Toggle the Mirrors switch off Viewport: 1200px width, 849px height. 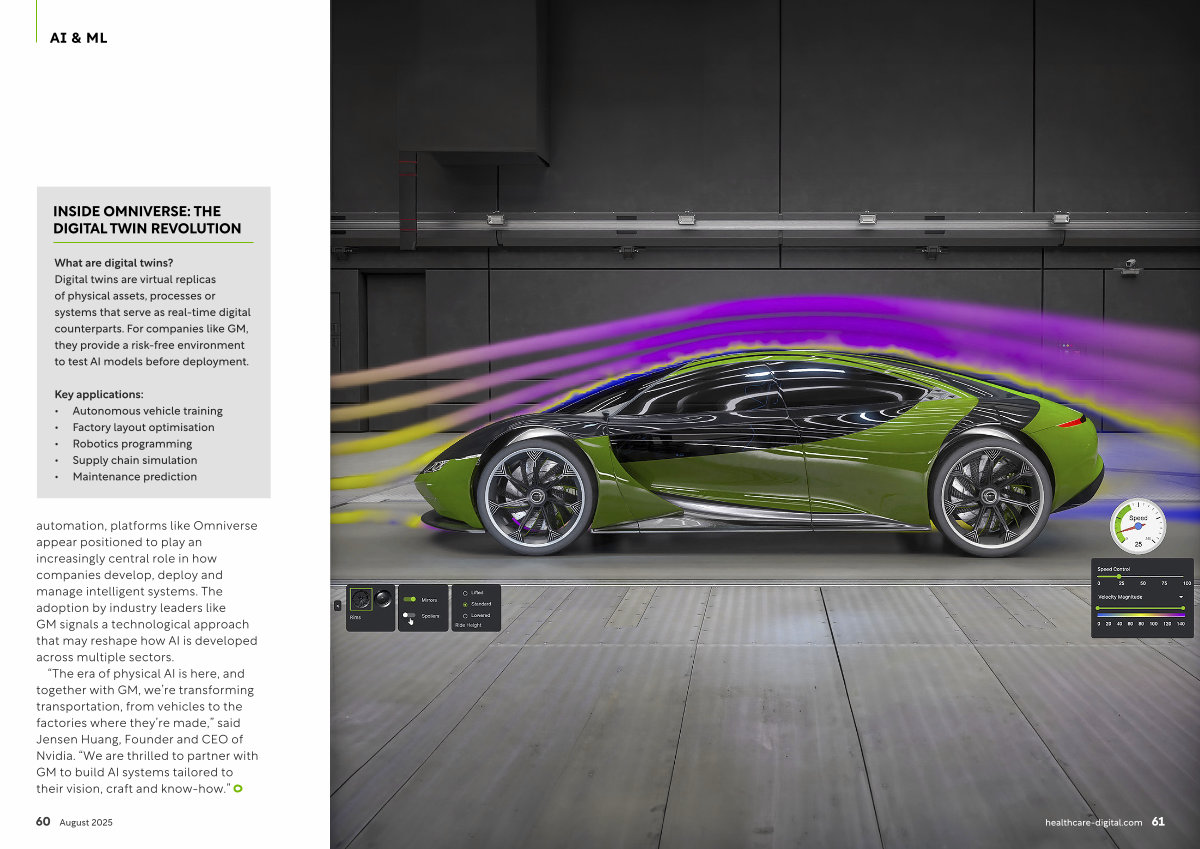(x=409, y=600)
